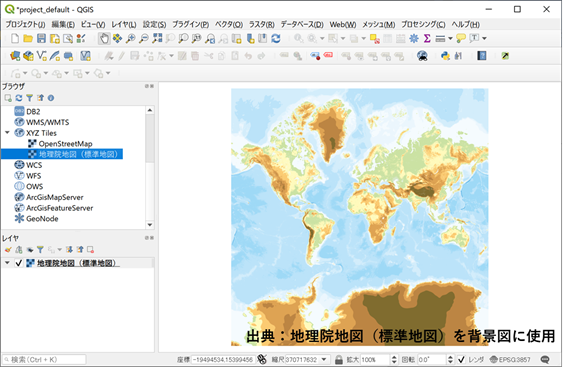Refresh the map canvas with blue arrows icon
Screen dimensions: 565x367
tap(276, 38)
